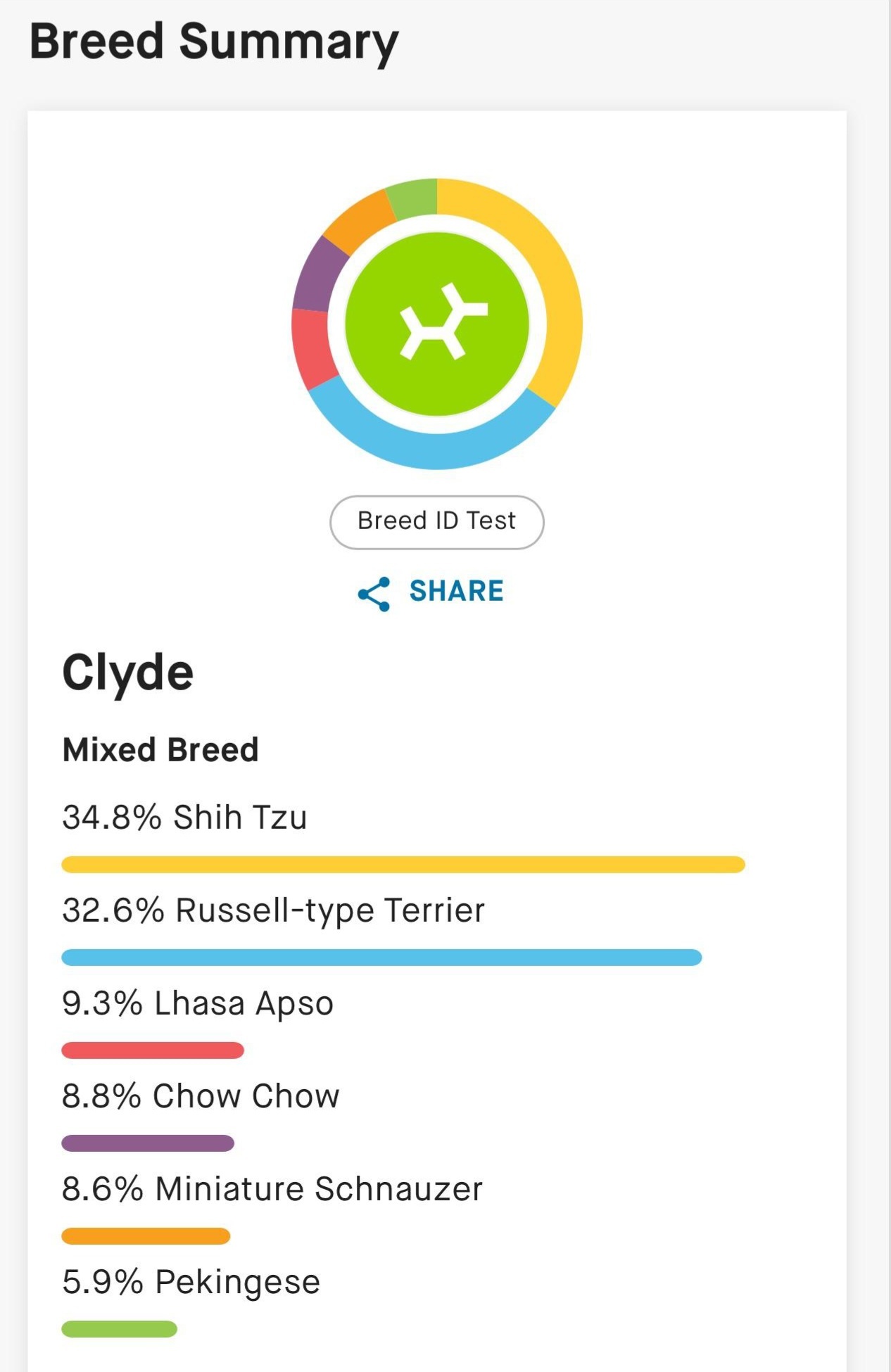This screenshot has width=891, height=1372.
Task: Open the 8.6% Miniature Schnauzer breed entry
Action: click(x=272, y=1189)
